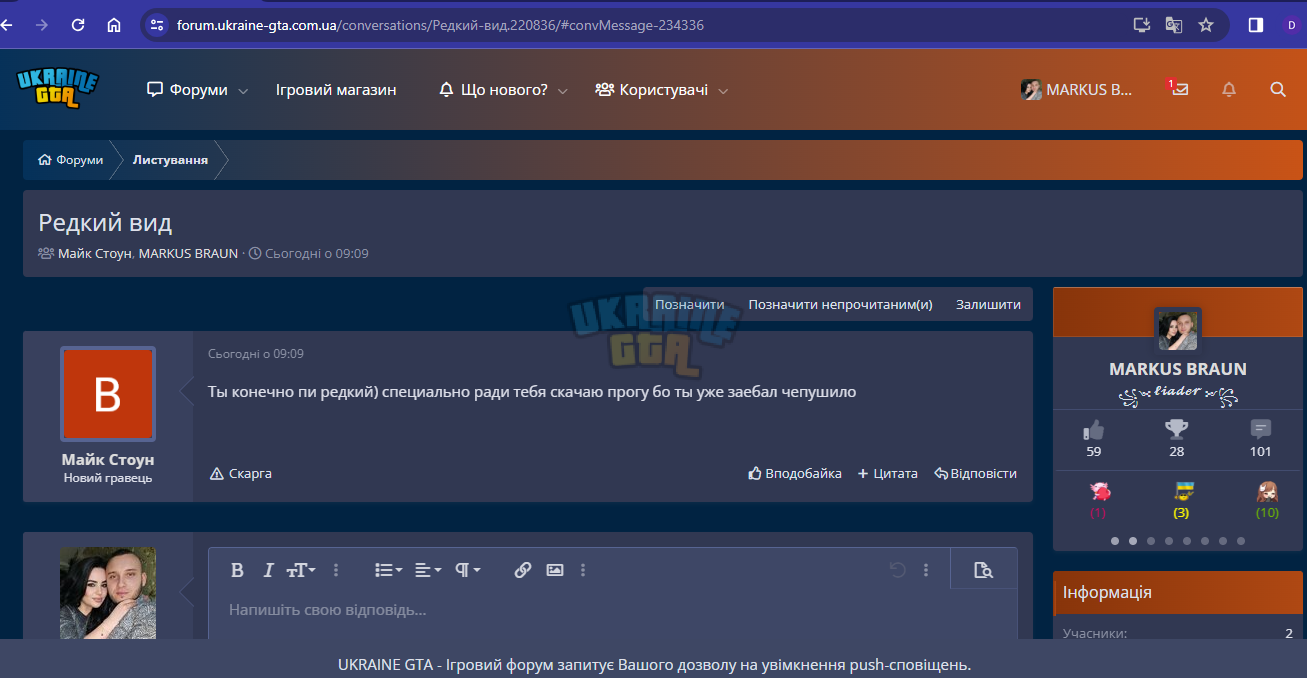
Task: Add message to multi-quote with Цитата
Action: (887, 474)
